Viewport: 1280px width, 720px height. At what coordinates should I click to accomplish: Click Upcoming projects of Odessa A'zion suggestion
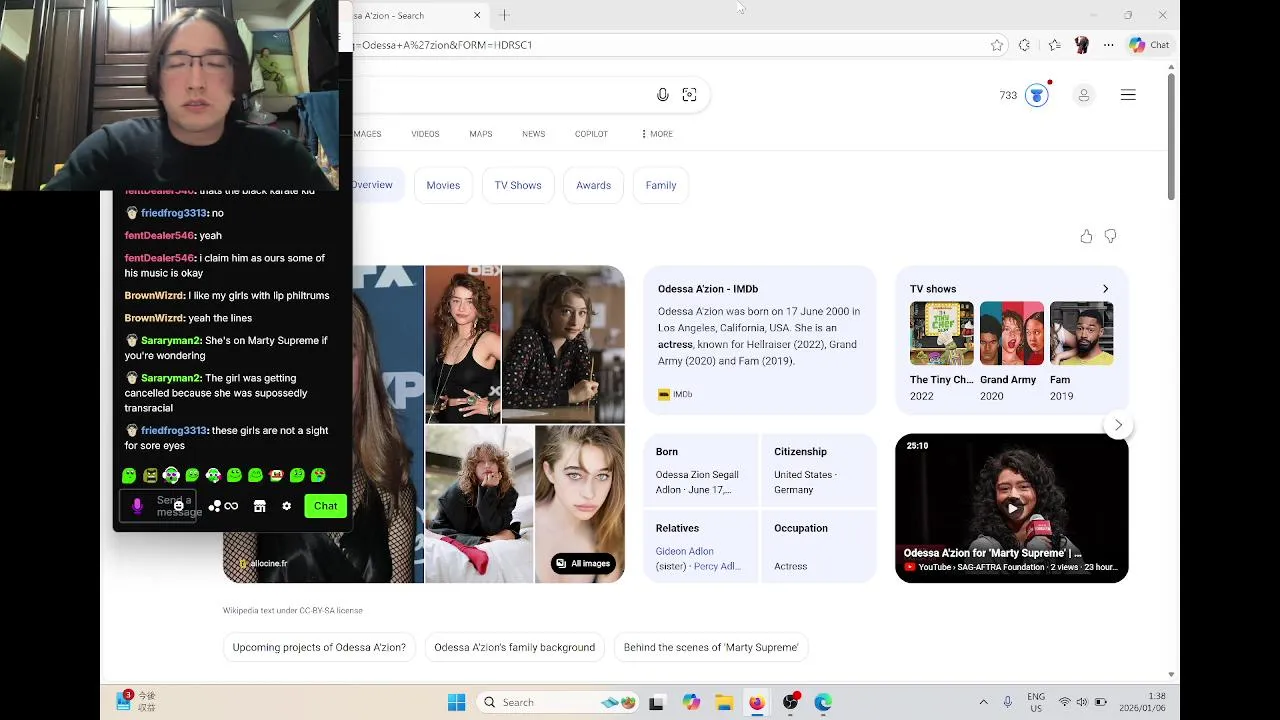click(x=319, y=647)
